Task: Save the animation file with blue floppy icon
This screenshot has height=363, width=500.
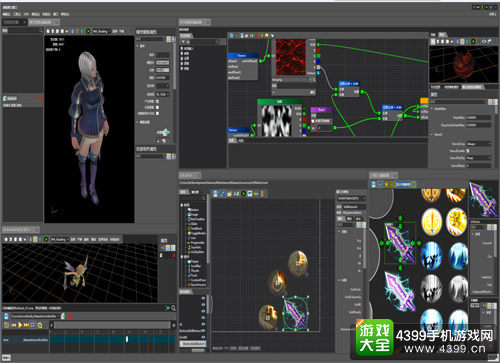Action: coord(6,316)
